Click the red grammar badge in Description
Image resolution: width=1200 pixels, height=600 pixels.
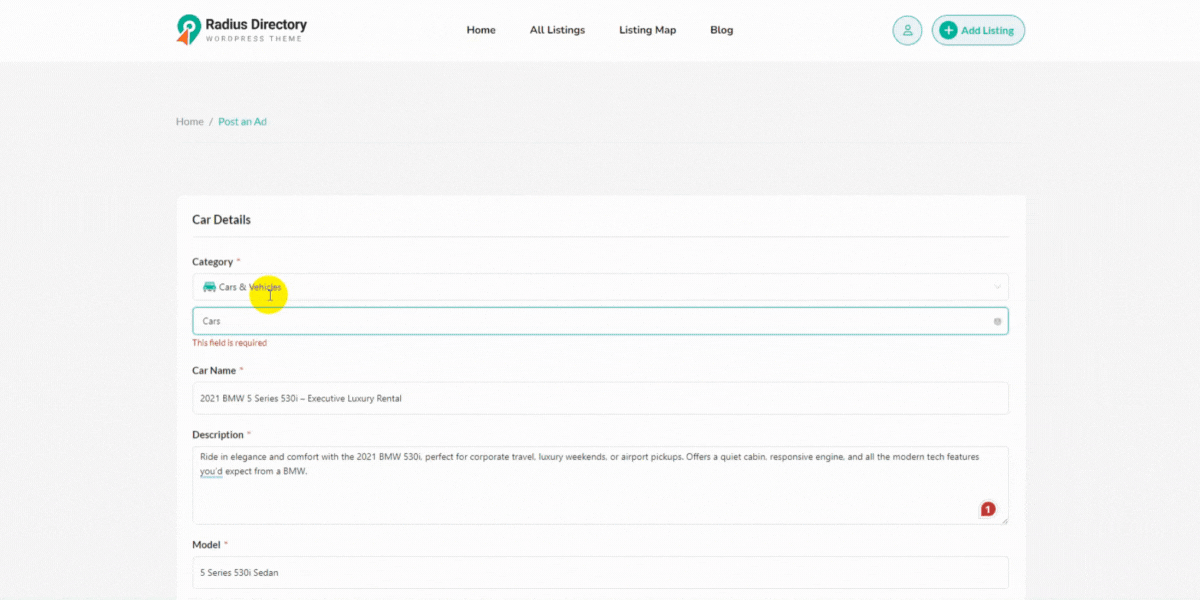988,509
